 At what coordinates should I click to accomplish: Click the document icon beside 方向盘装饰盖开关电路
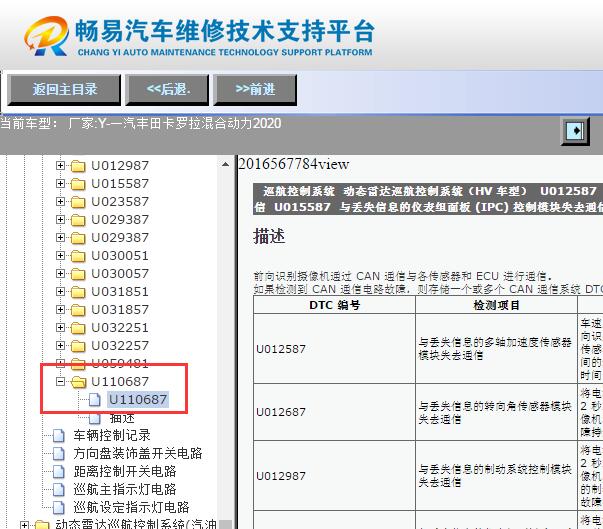coord(59,454)
